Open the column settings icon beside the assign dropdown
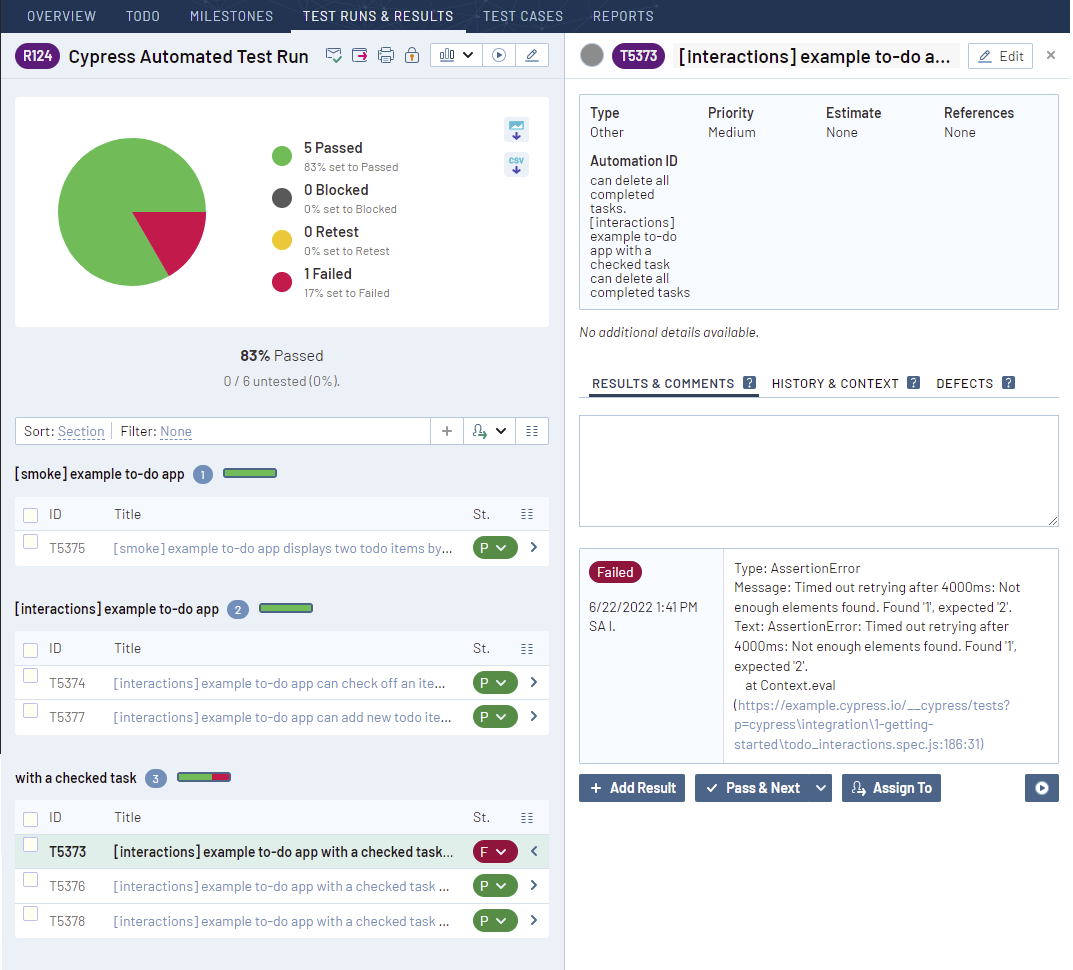Image resolution: width=1073 pixels, height=970 pixels. point(531,430)
